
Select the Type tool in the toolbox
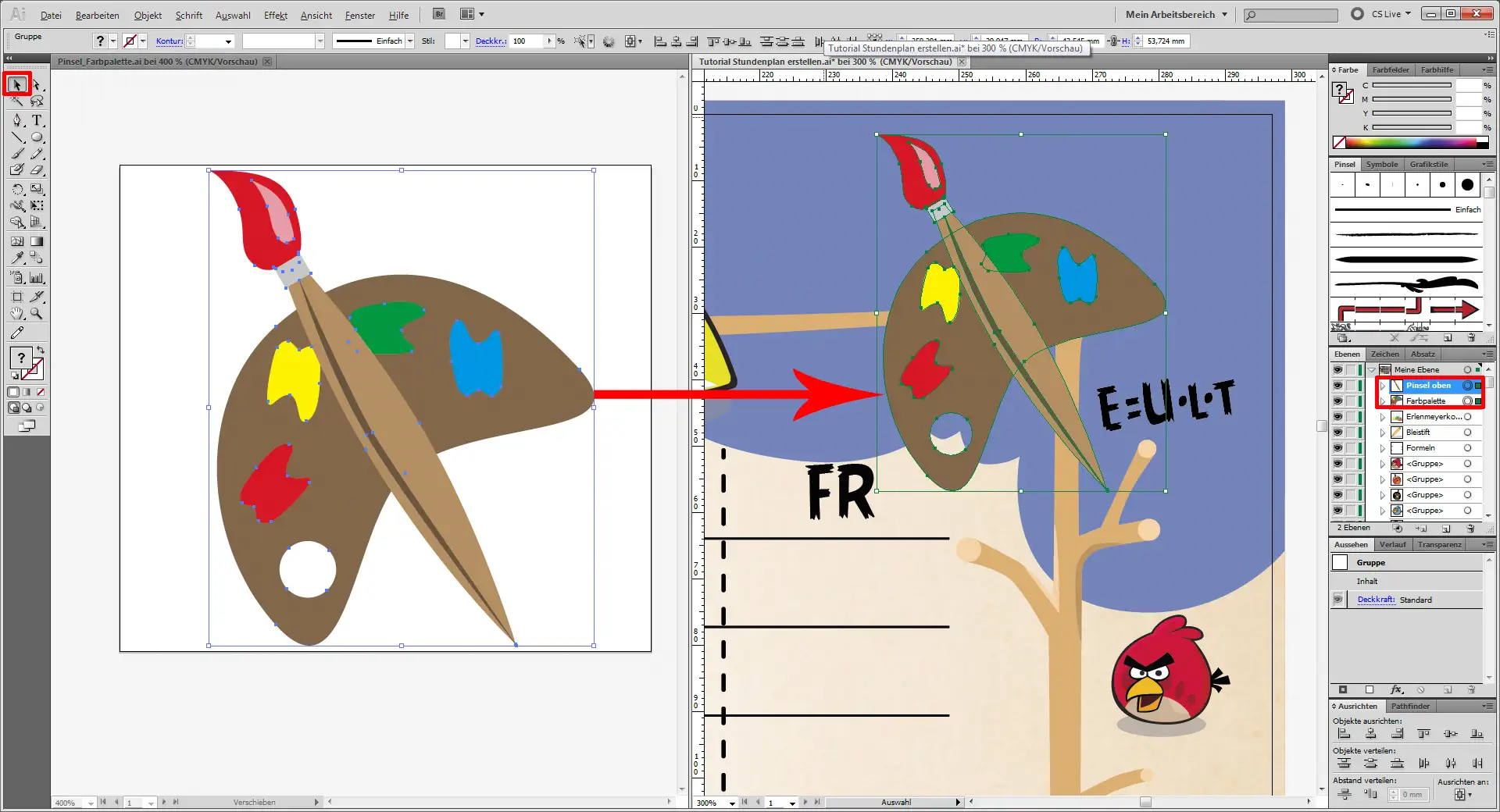pos(37,120)
